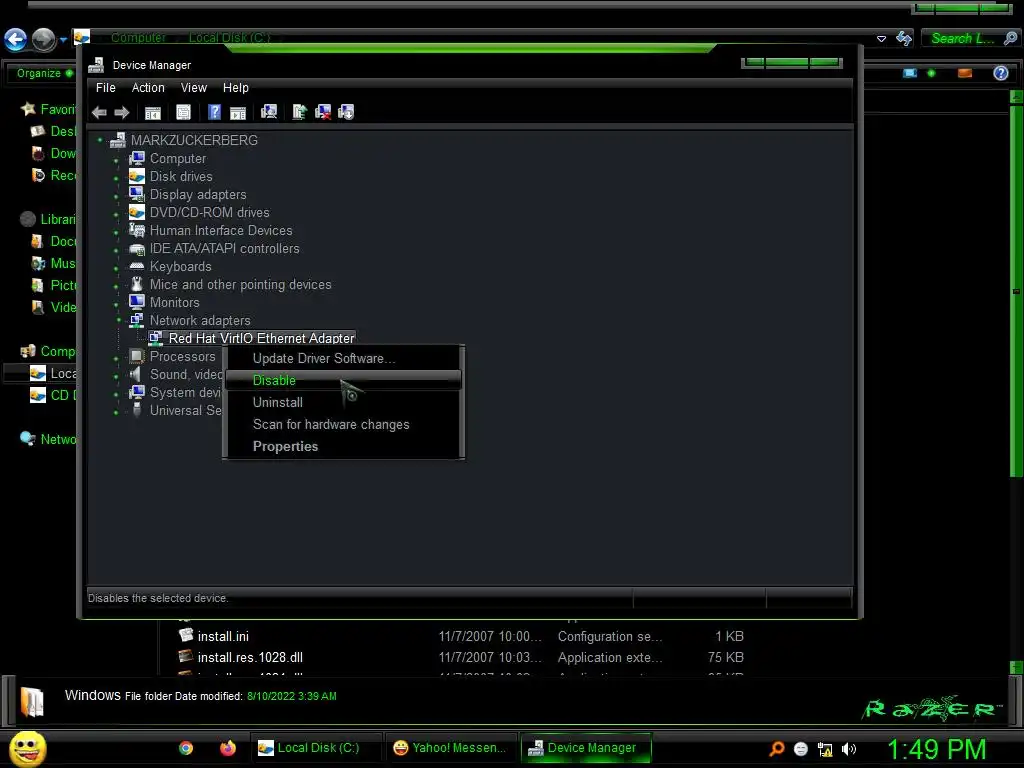Click the Explorer Forward button
Viewport: 1024px width, 768px height.
tap(44, 40)
